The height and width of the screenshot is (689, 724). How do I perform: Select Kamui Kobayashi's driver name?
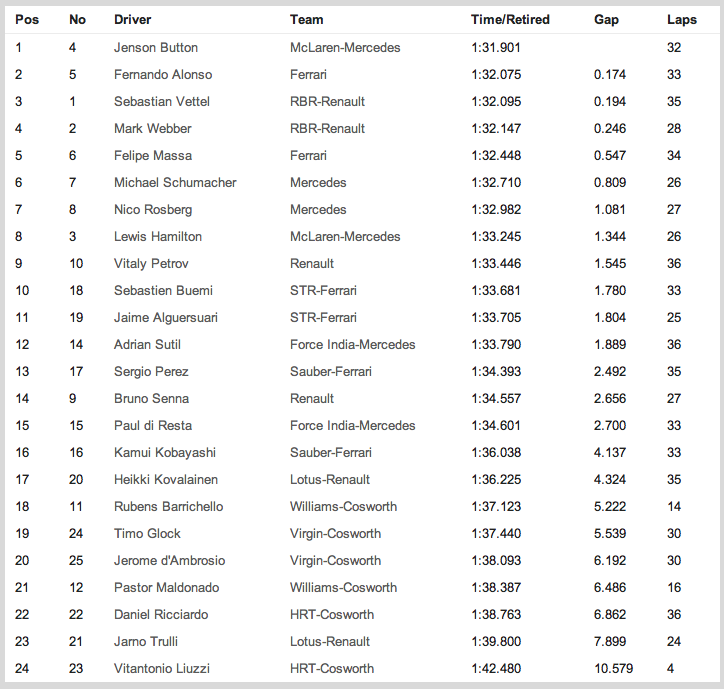point(165,452)
